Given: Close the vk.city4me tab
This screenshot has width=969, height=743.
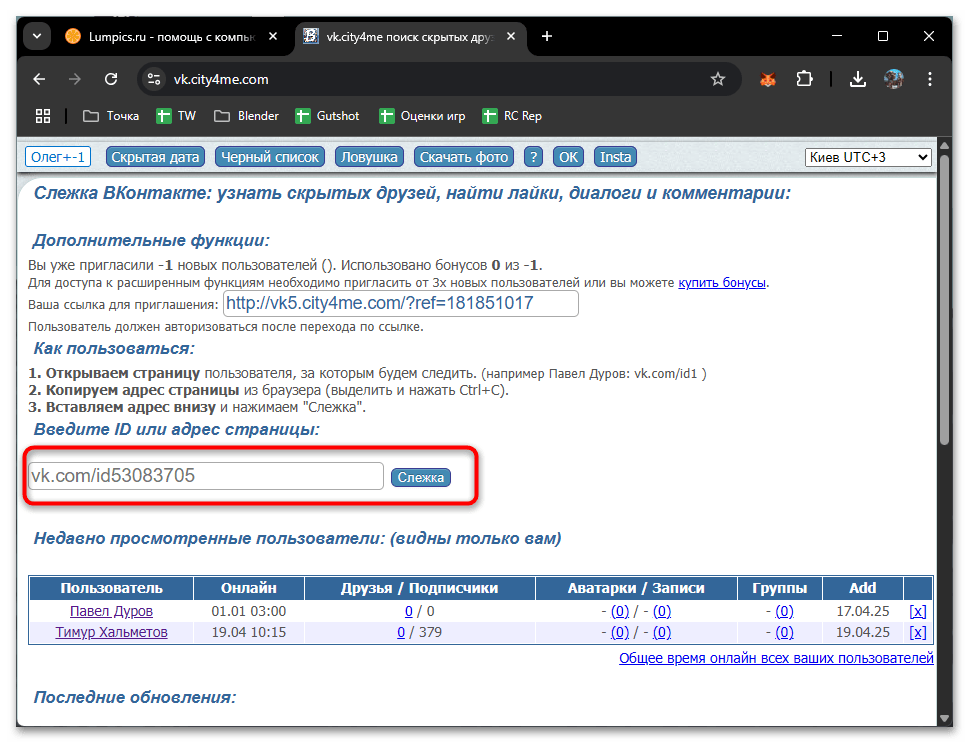Looking at the screenshot, I should (x=511, y=36).
